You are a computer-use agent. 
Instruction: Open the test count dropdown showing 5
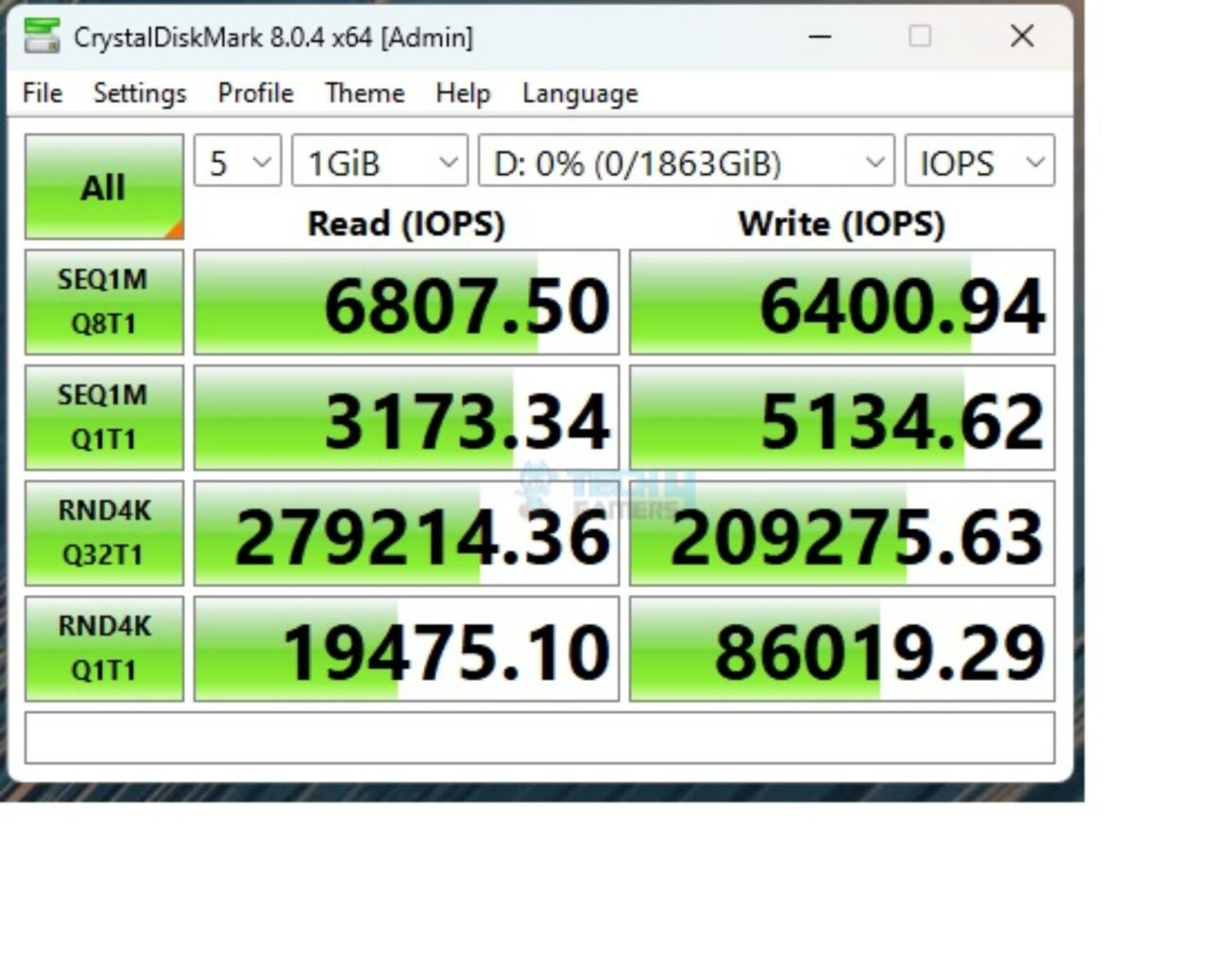pyautogui.click(x=238, y=161)
